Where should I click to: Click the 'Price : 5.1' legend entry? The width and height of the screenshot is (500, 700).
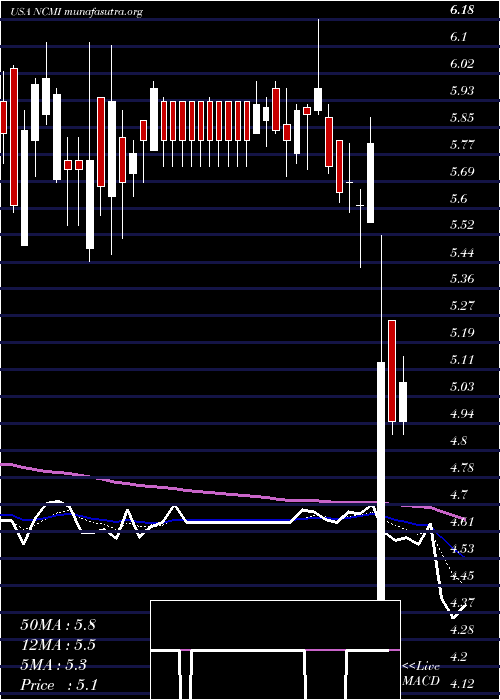click(x=59, y=685)
